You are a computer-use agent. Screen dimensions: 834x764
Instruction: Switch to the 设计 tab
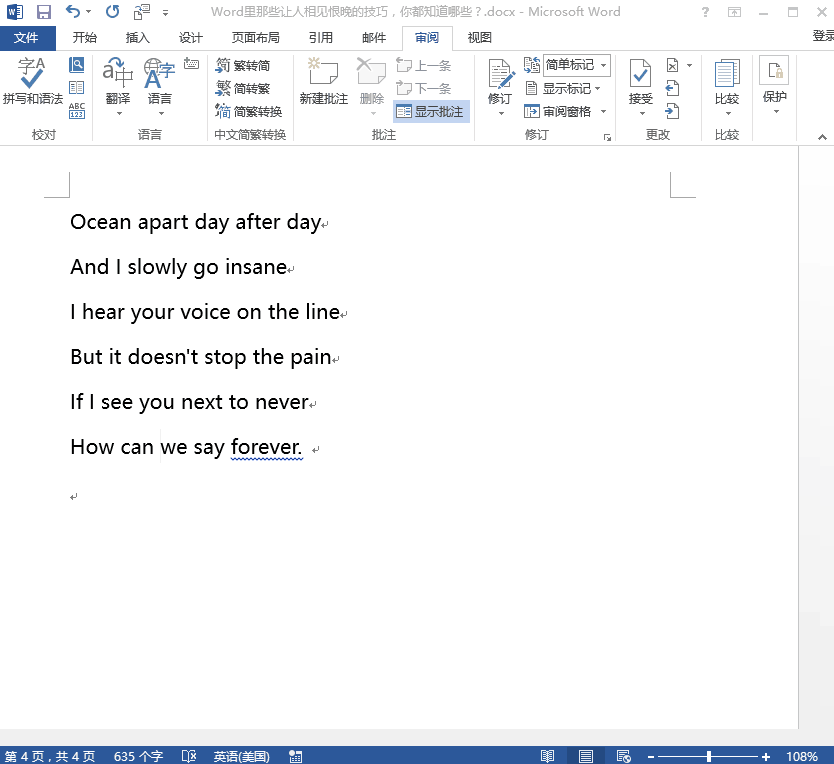click(190, 38)
